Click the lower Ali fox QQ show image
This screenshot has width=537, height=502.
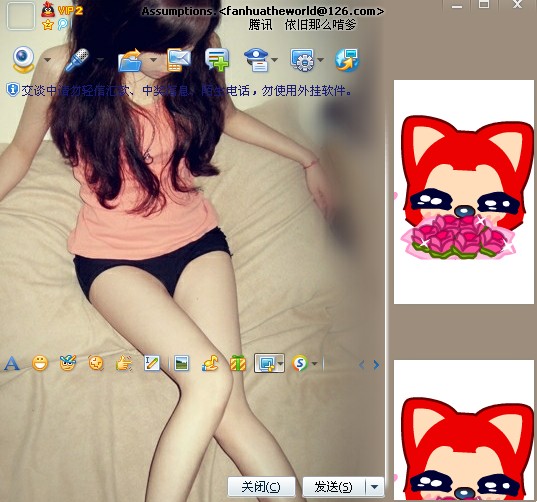(x=464, y=430)
